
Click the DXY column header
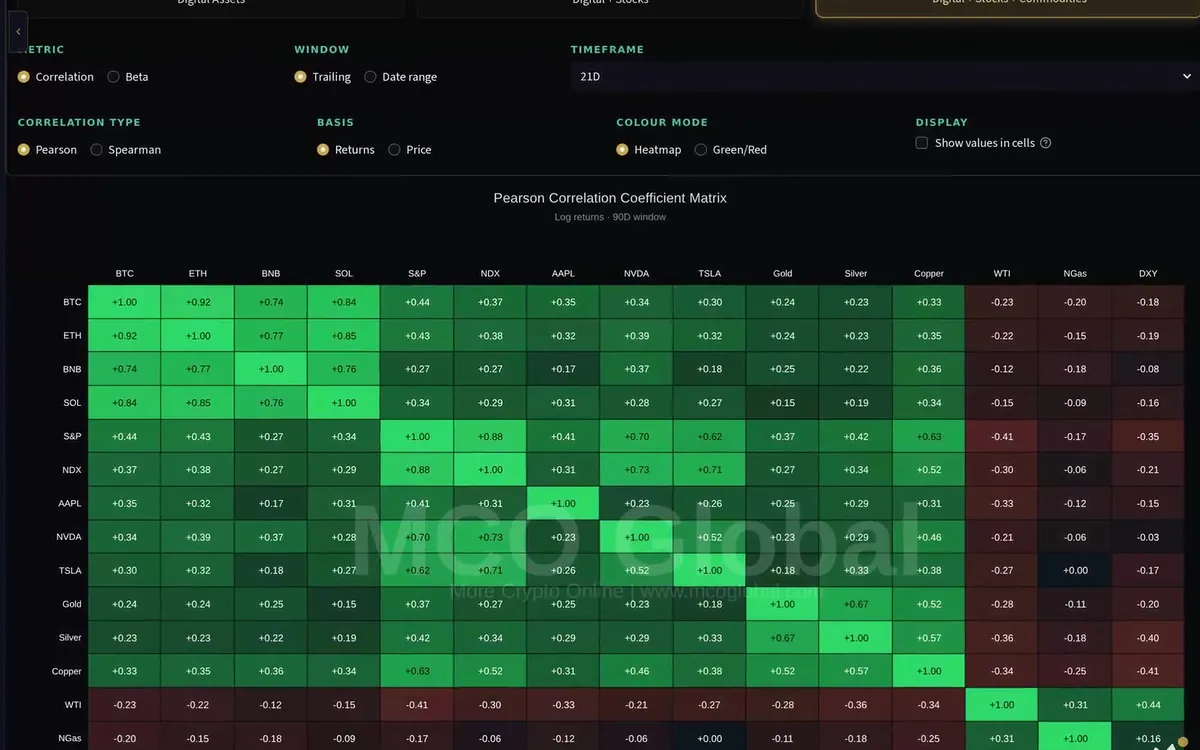tap(1148, 273)
